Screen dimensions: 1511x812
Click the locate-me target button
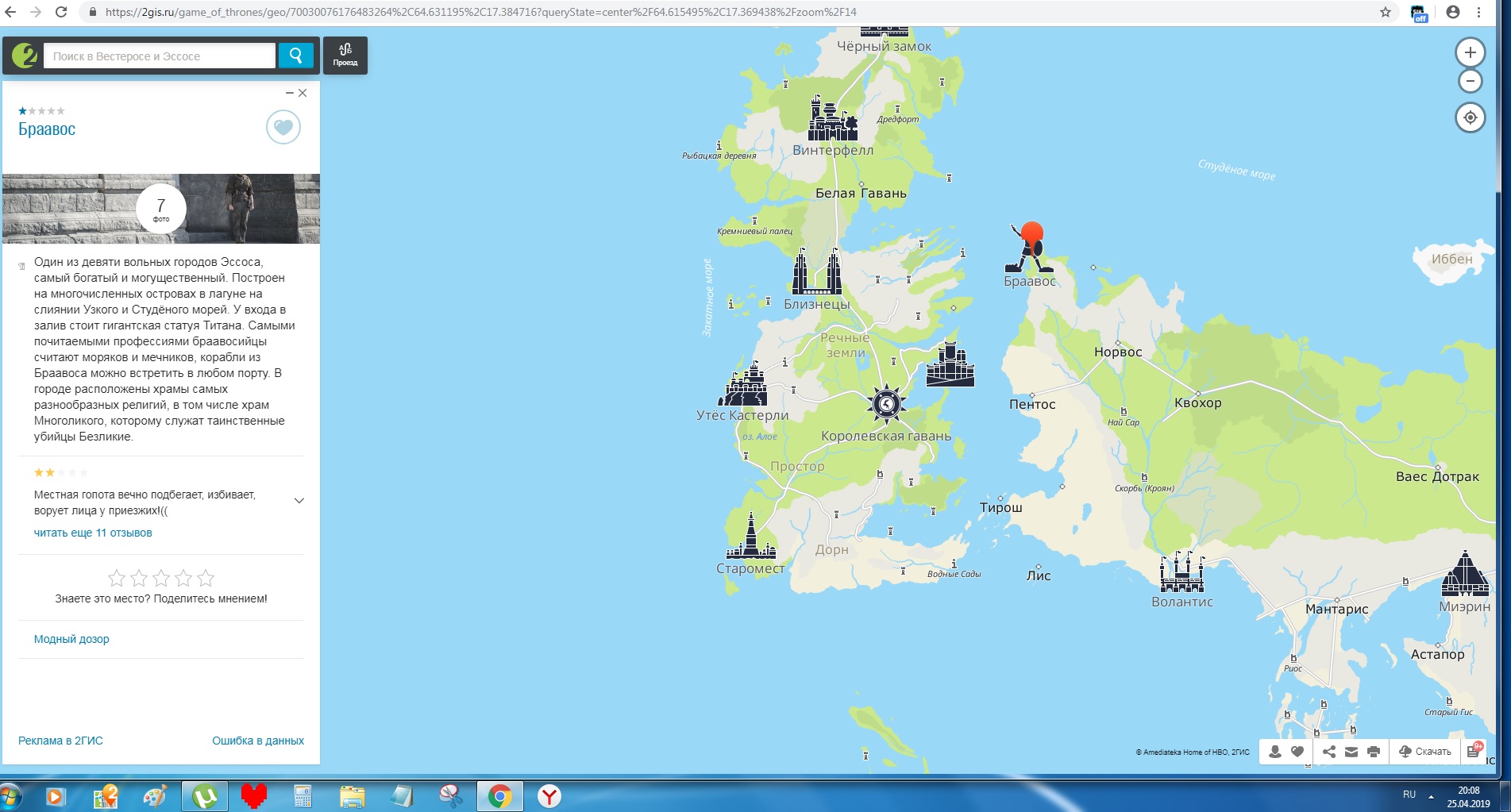coord(1471,117)
